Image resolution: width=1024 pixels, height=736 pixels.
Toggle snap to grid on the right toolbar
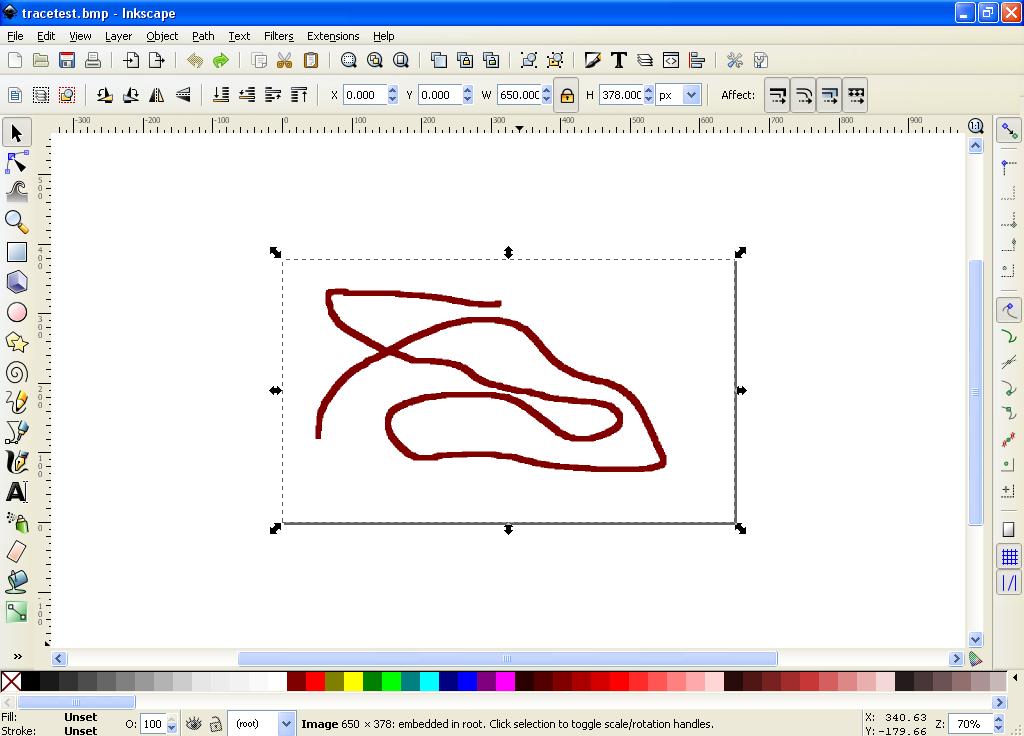pyautogui.click(x=1009, y=555)
